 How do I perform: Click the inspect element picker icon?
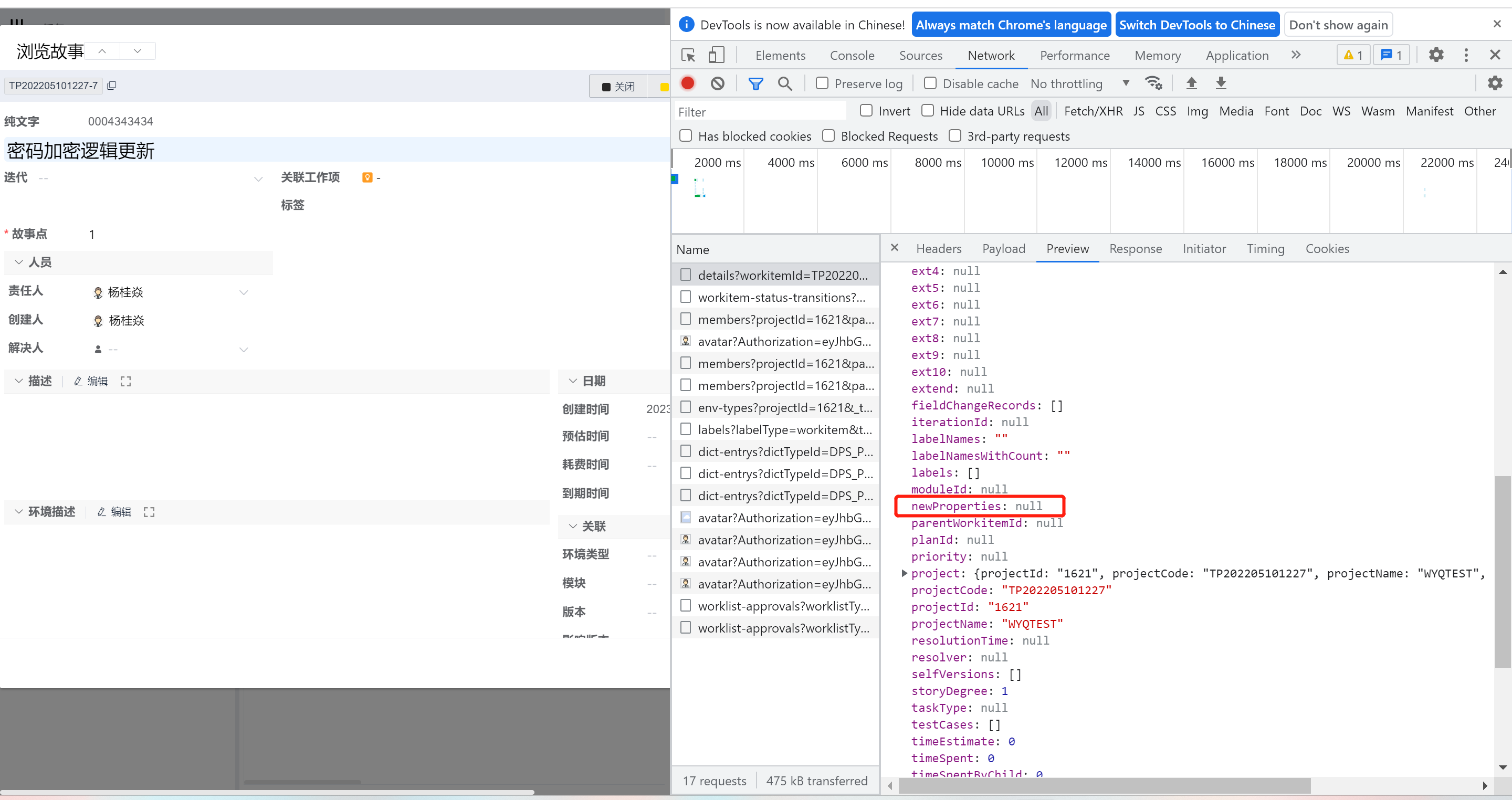688,55
